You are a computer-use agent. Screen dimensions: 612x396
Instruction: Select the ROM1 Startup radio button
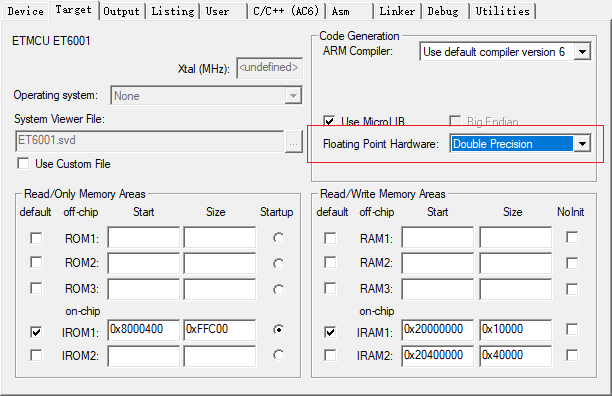[x=278, y=238]
